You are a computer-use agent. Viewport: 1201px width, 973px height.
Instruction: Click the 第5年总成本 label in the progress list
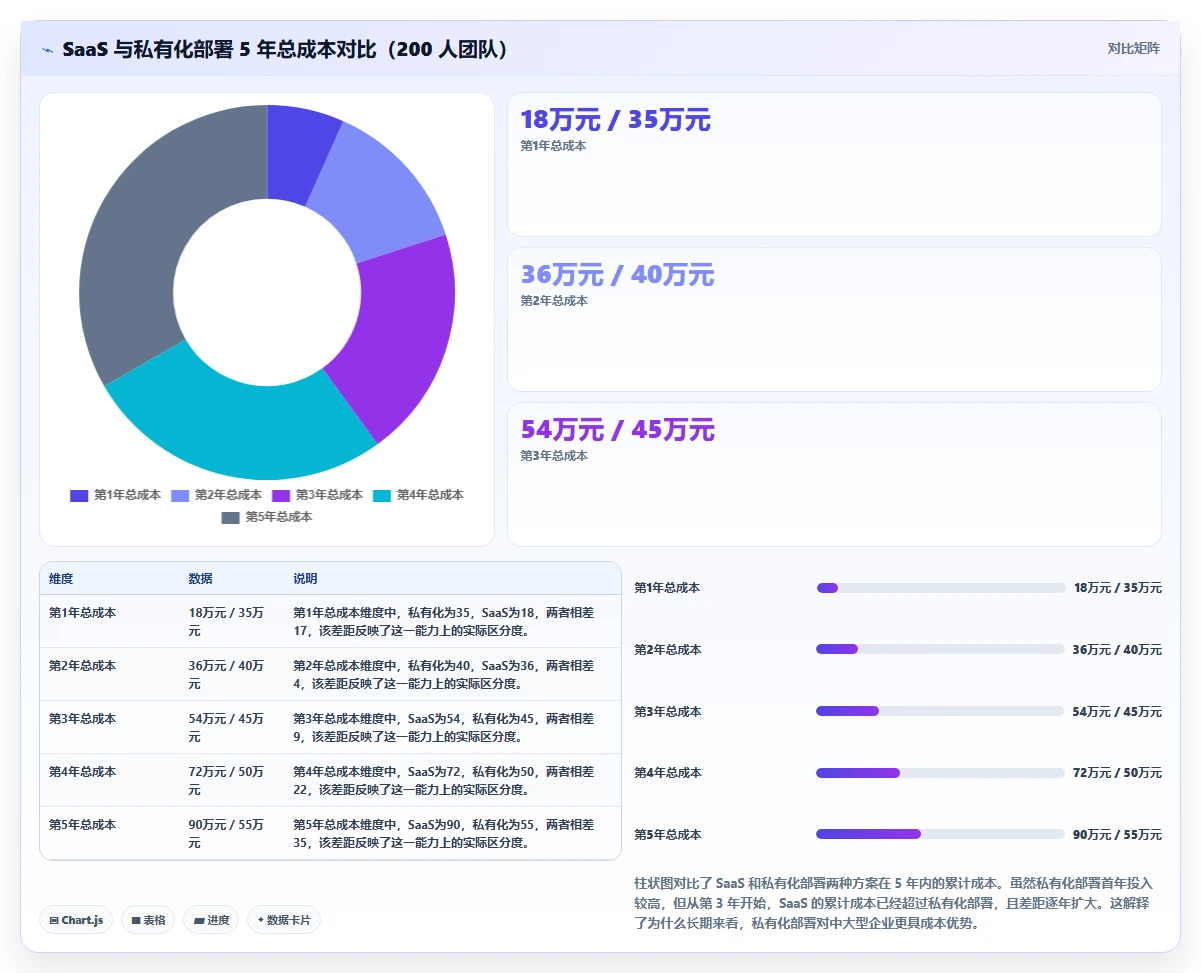point(668,835)
